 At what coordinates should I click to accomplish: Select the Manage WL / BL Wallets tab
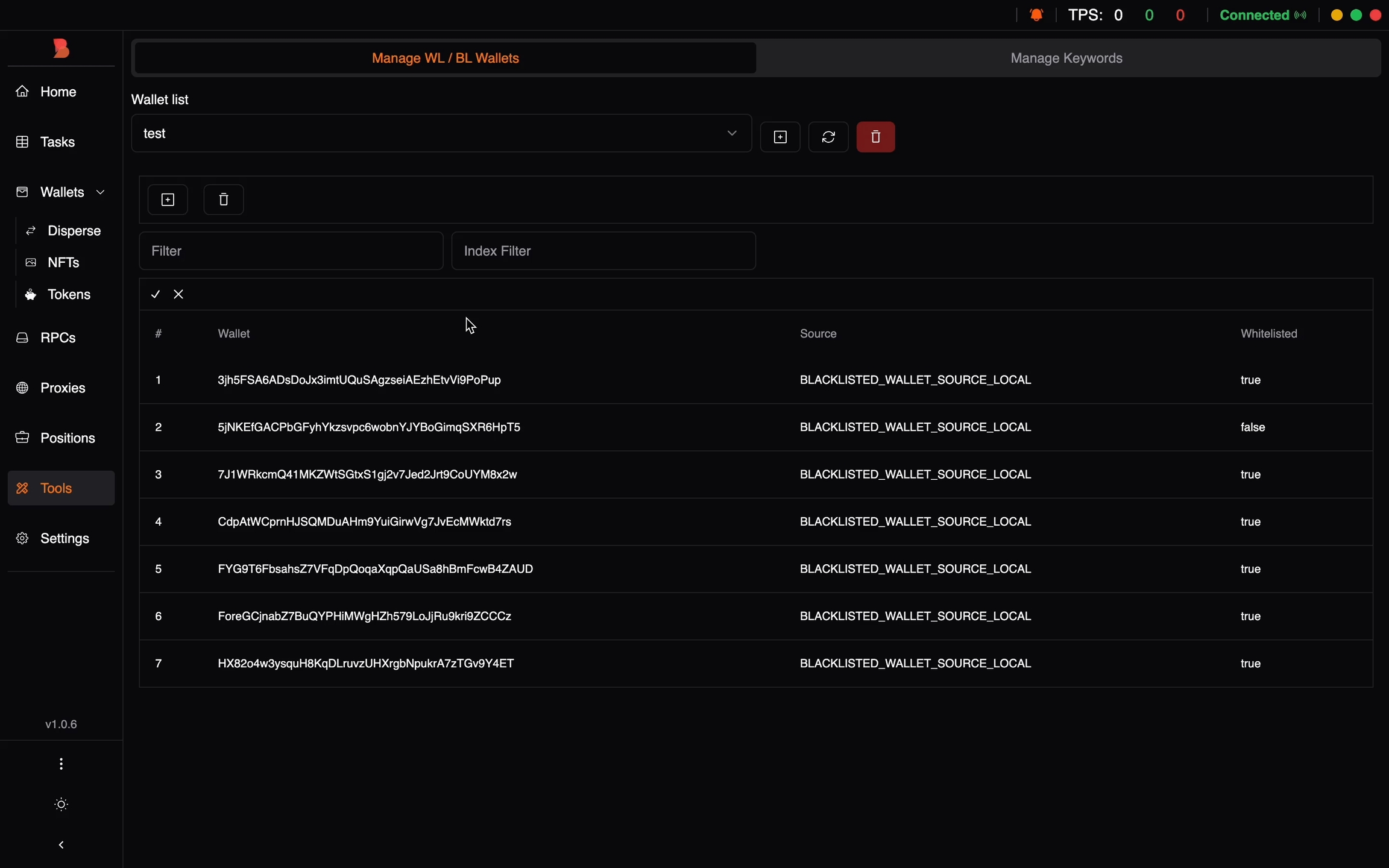(x=445, y=58)
